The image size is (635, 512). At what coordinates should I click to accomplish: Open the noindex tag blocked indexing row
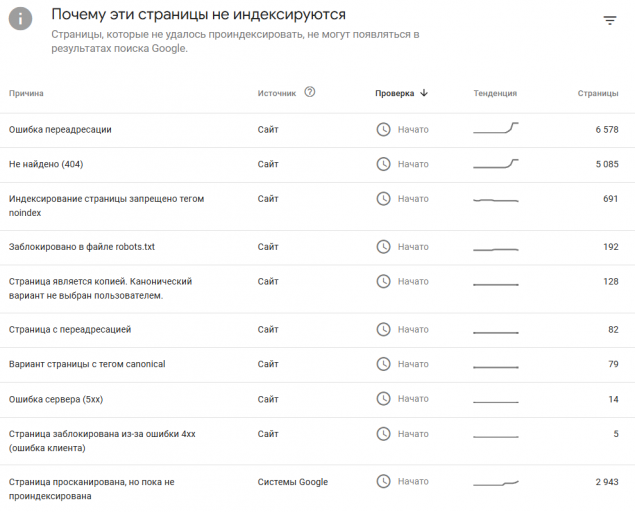[106, 205]
